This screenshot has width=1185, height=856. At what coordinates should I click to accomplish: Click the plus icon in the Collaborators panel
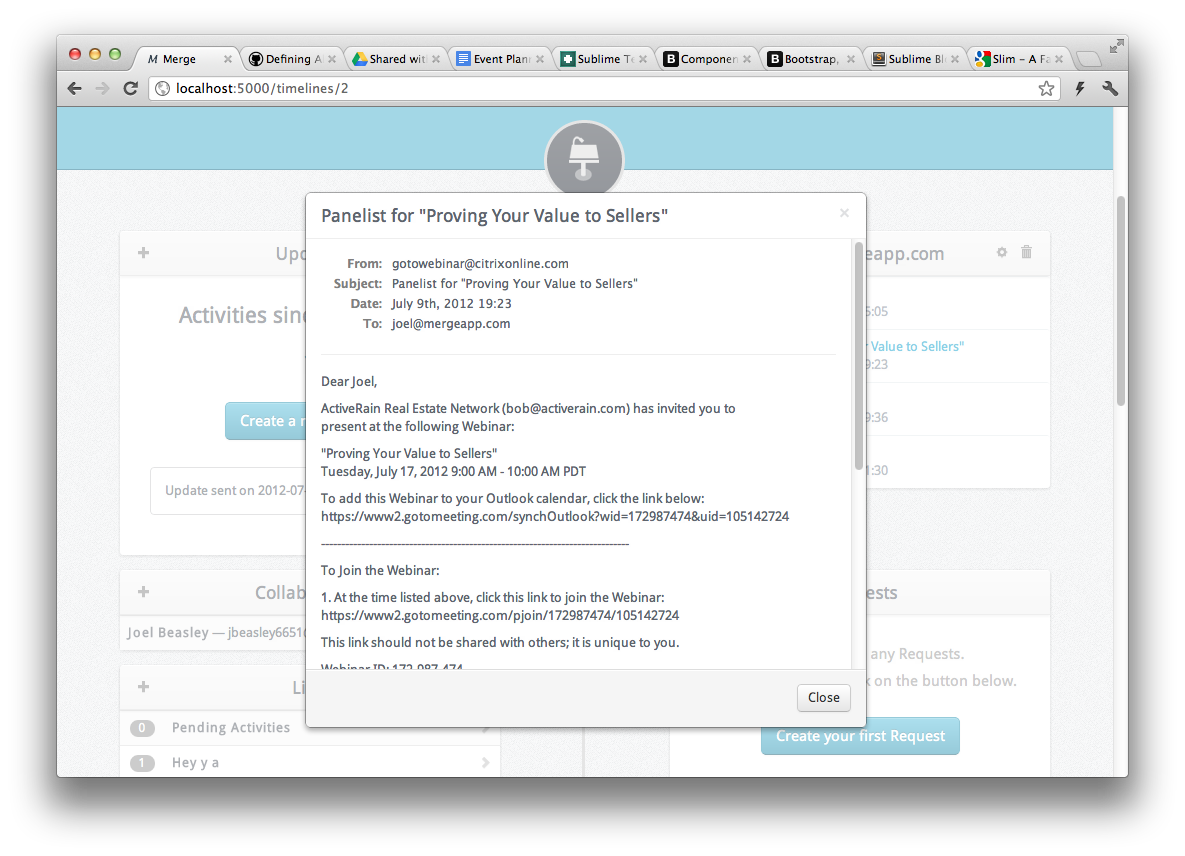pos(143,592)
